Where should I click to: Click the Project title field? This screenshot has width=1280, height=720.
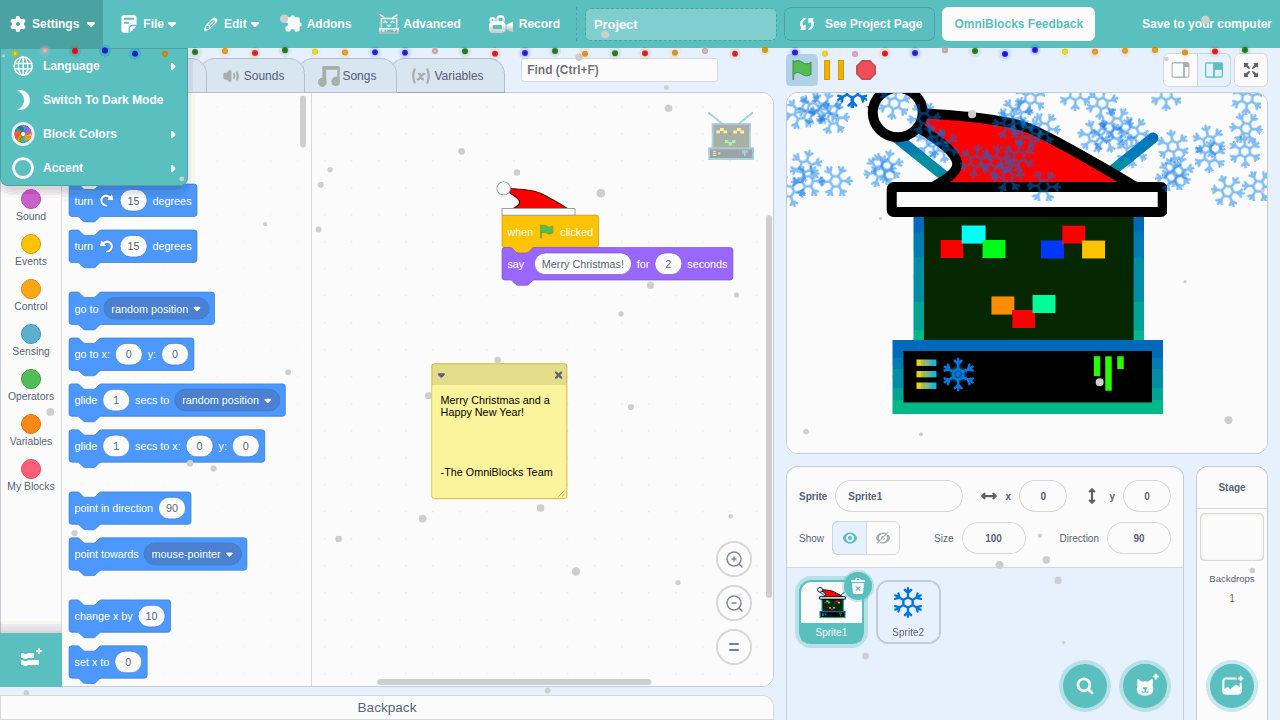click(681, 25)
